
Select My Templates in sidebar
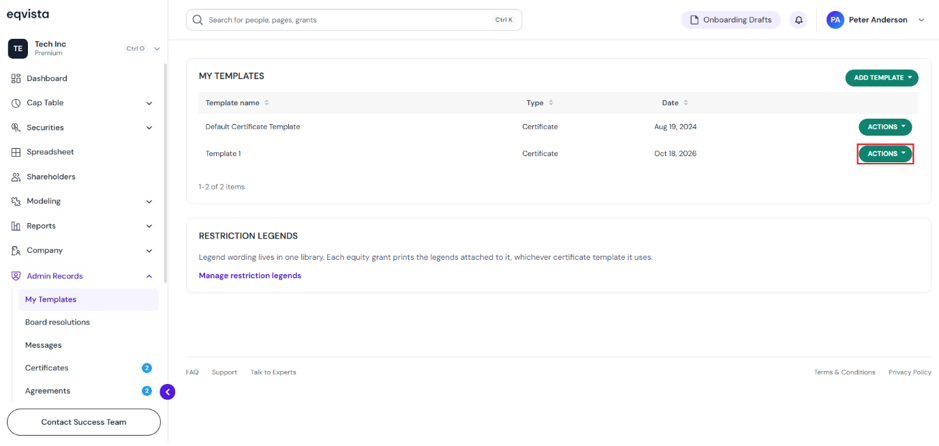pyautogui.click(x=88, y=299)
